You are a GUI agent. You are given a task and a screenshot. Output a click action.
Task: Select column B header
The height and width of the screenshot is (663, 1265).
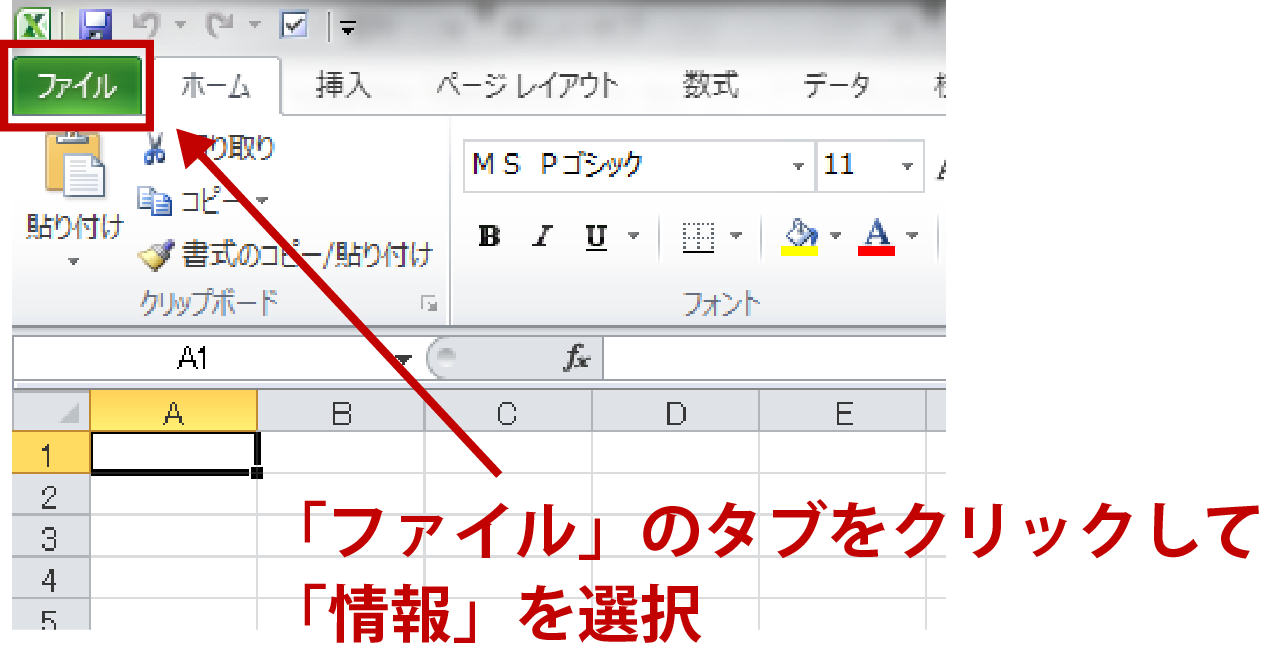(x=341, y=412)
